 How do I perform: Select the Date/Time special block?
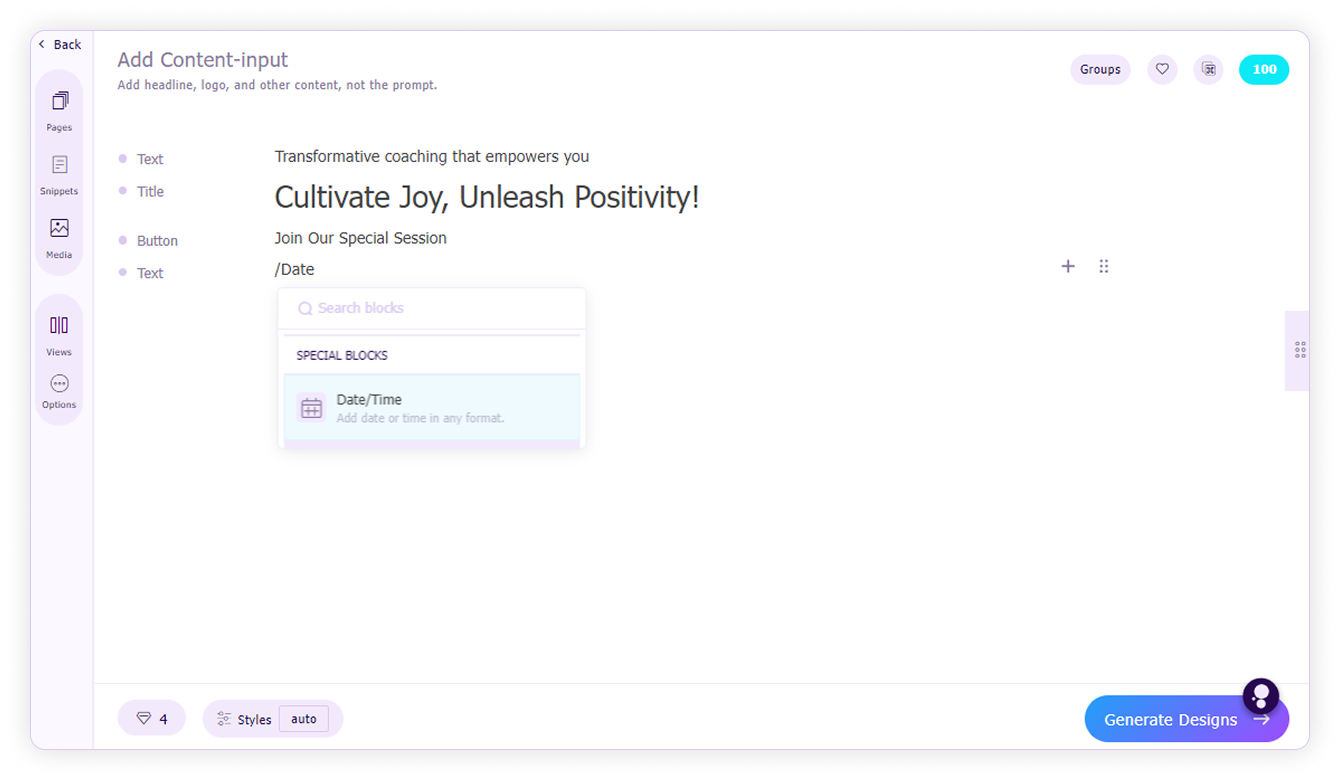click(432, 408)
